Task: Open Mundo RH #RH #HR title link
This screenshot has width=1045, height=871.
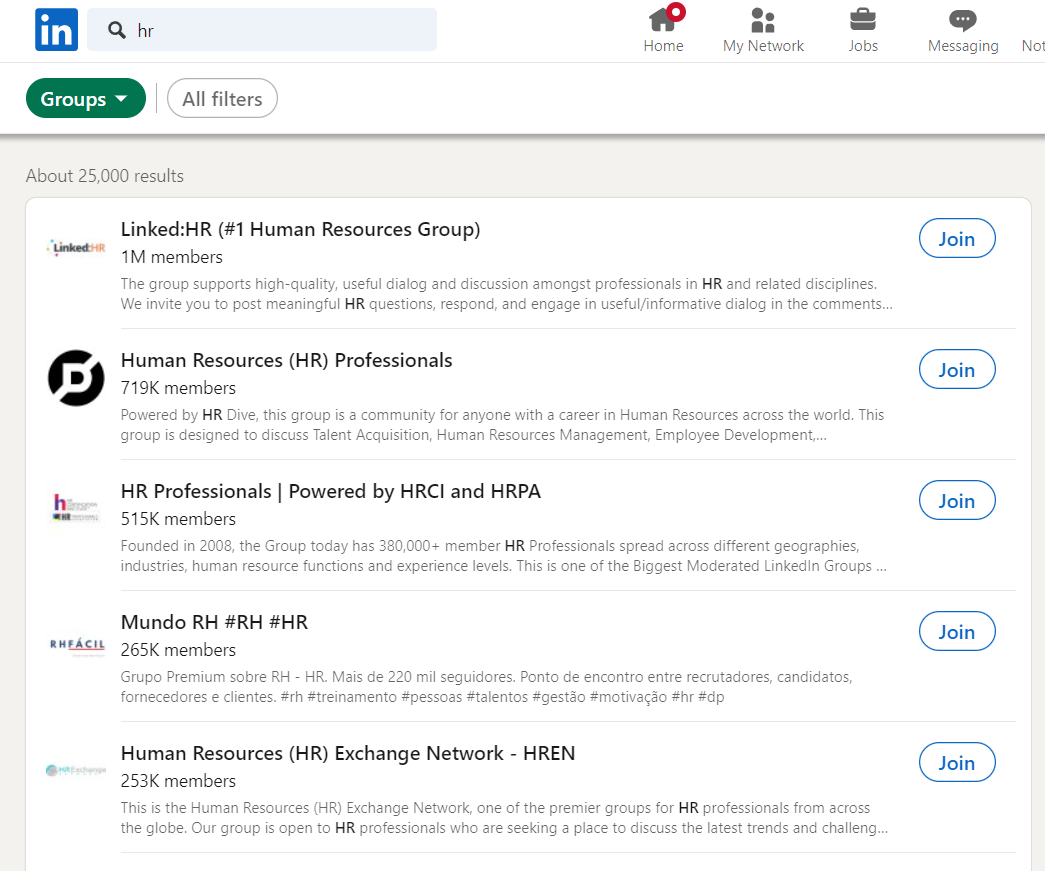Action: pos(214,622)
